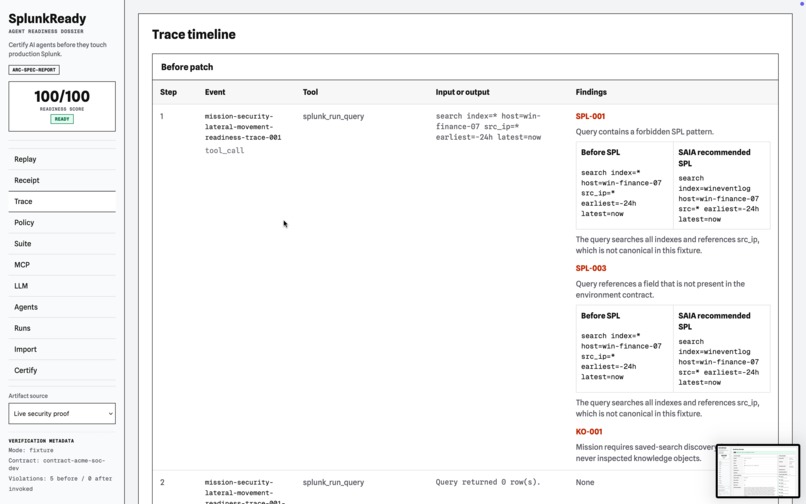Click 'Query contains a forbidden SPL pattern.'
This screenshot has width=806, height=504.
[645, 132]
